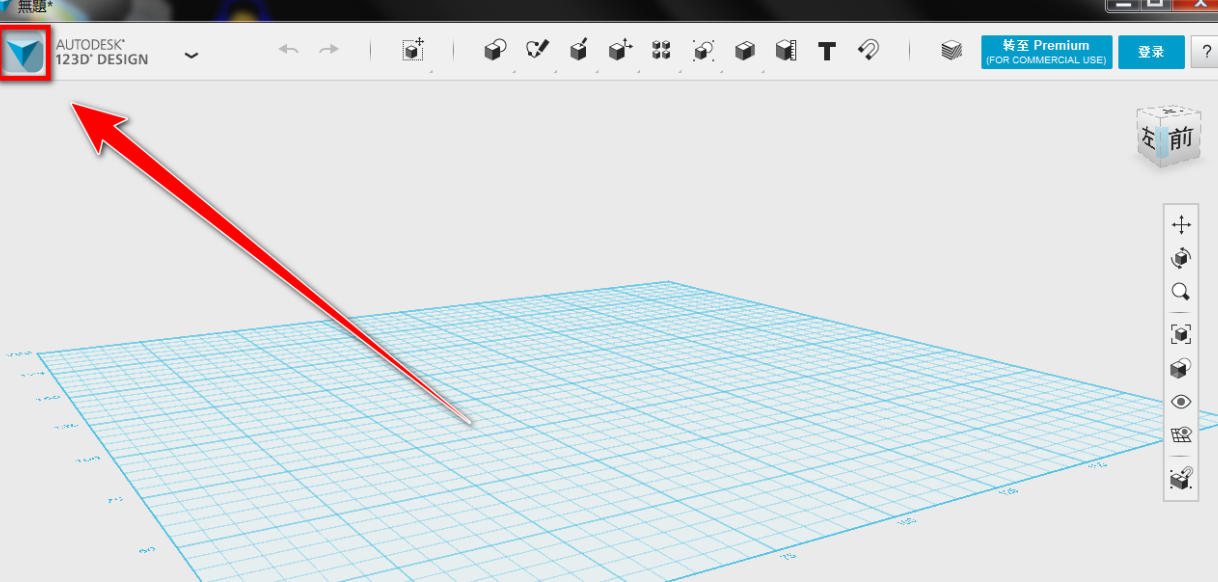The image size is (1218, 582).
Task: Open the Materials panel
Action: tap(951, 51)
